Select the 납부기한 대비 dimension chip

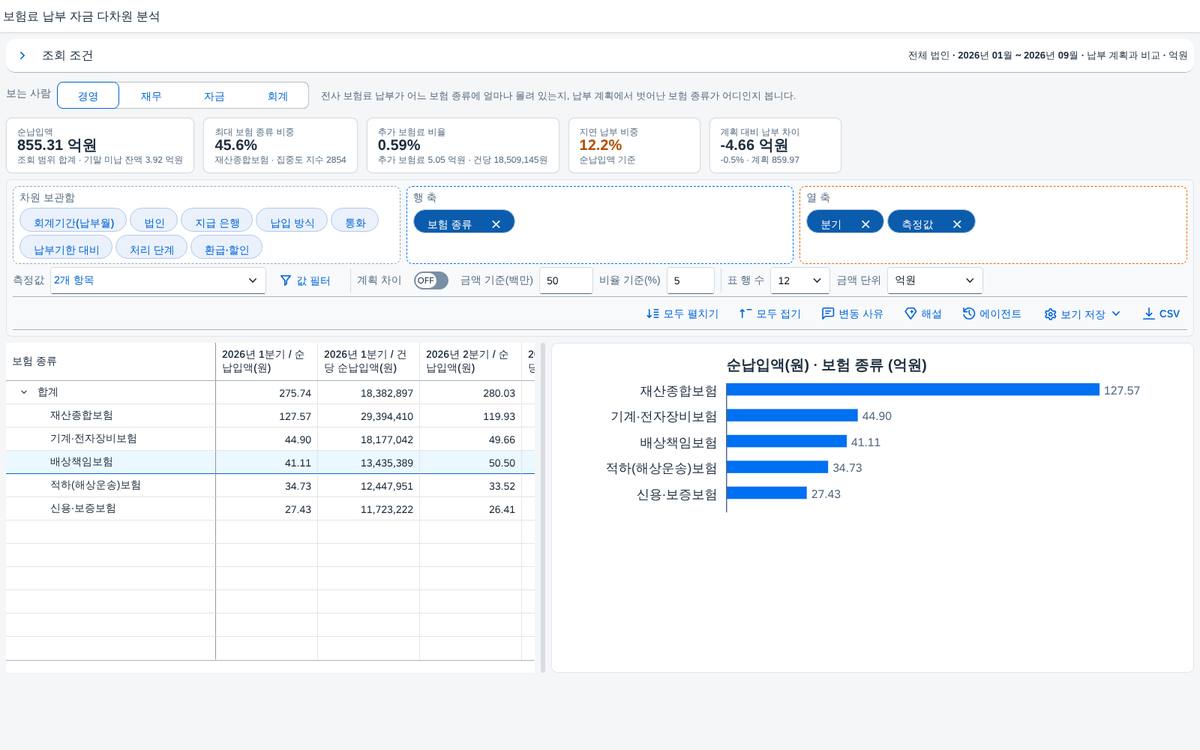(66, 249)
